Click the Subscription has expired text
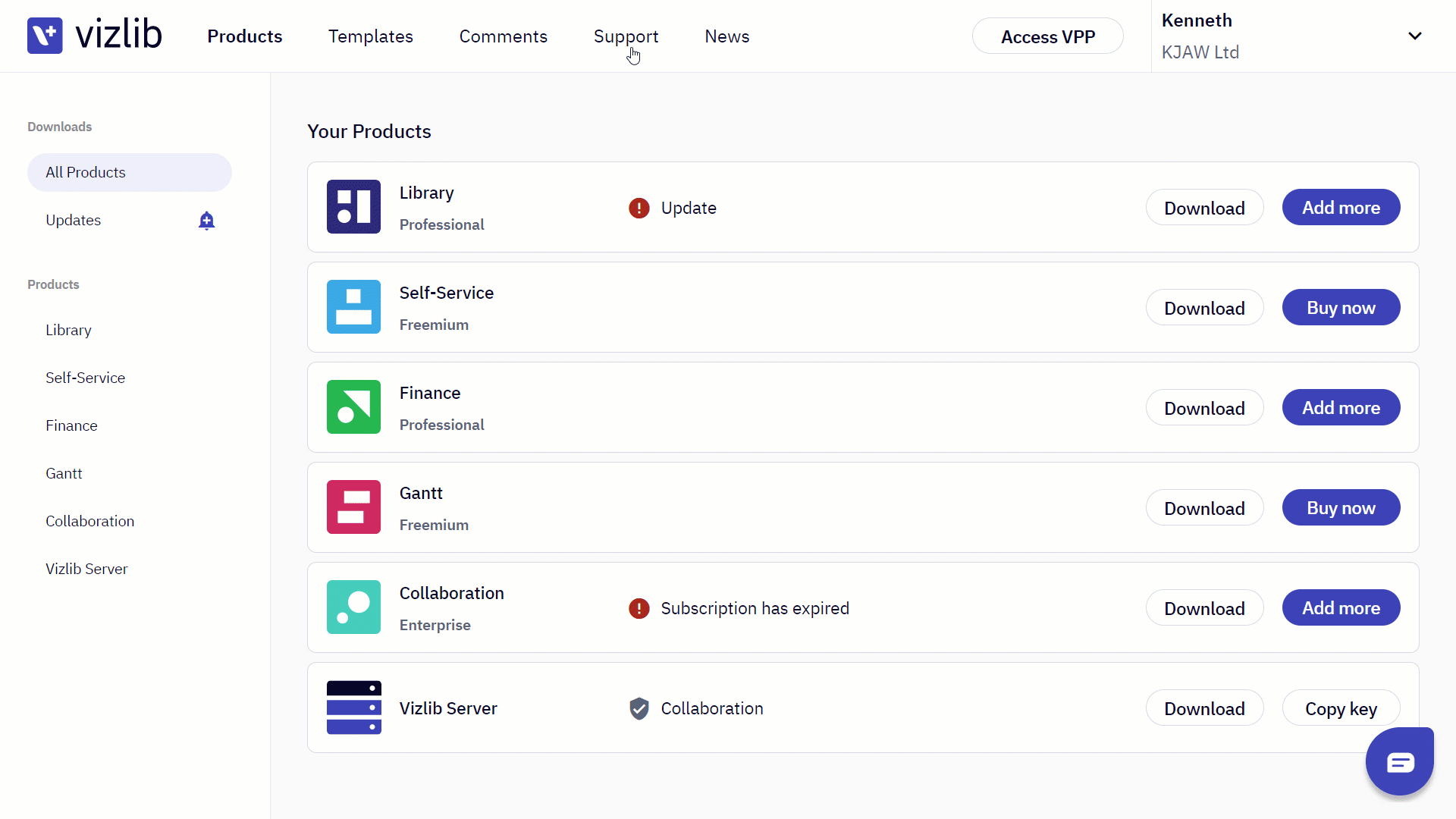 coord(755,608)
